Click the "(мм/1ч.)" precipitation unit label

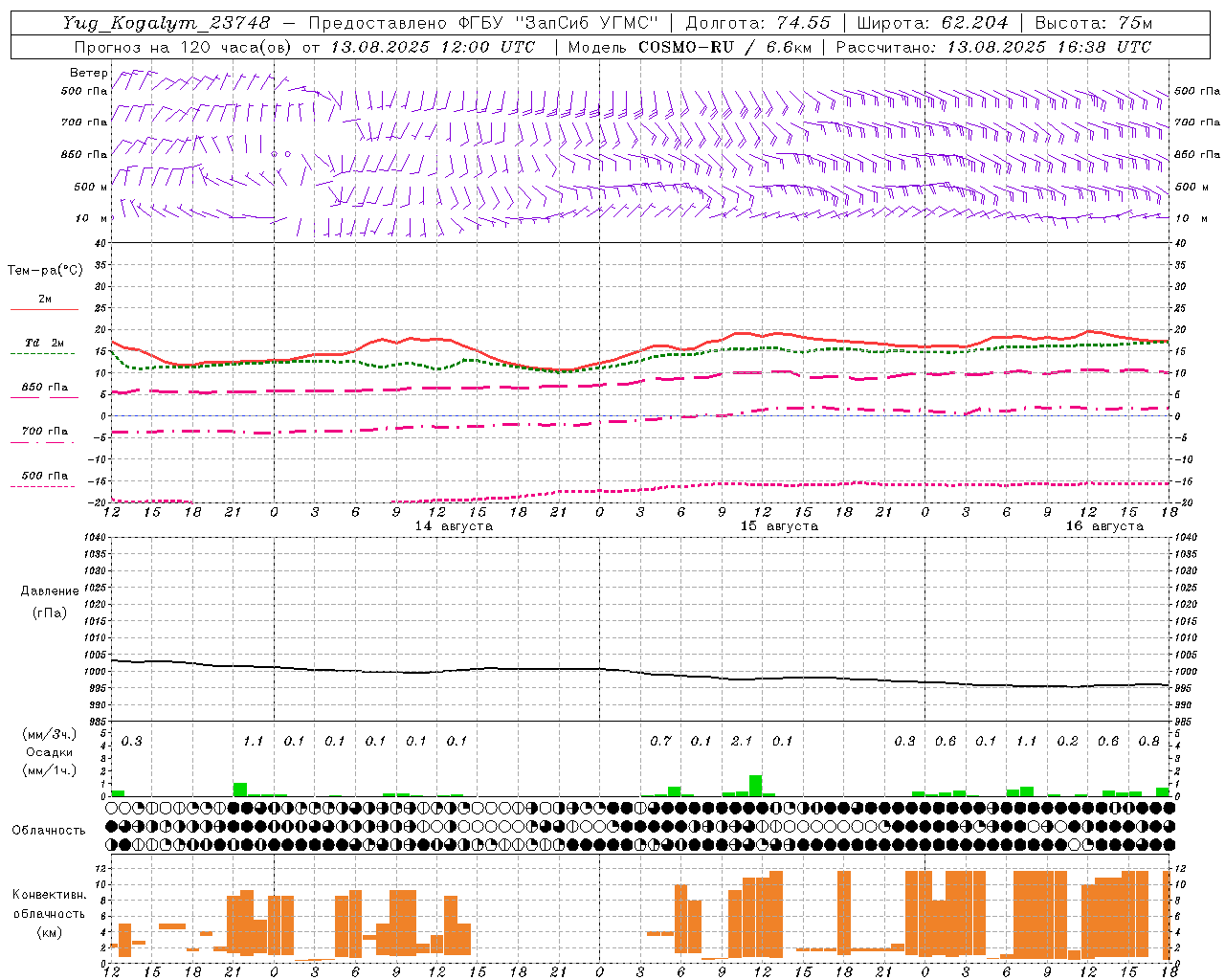[50, 770]
